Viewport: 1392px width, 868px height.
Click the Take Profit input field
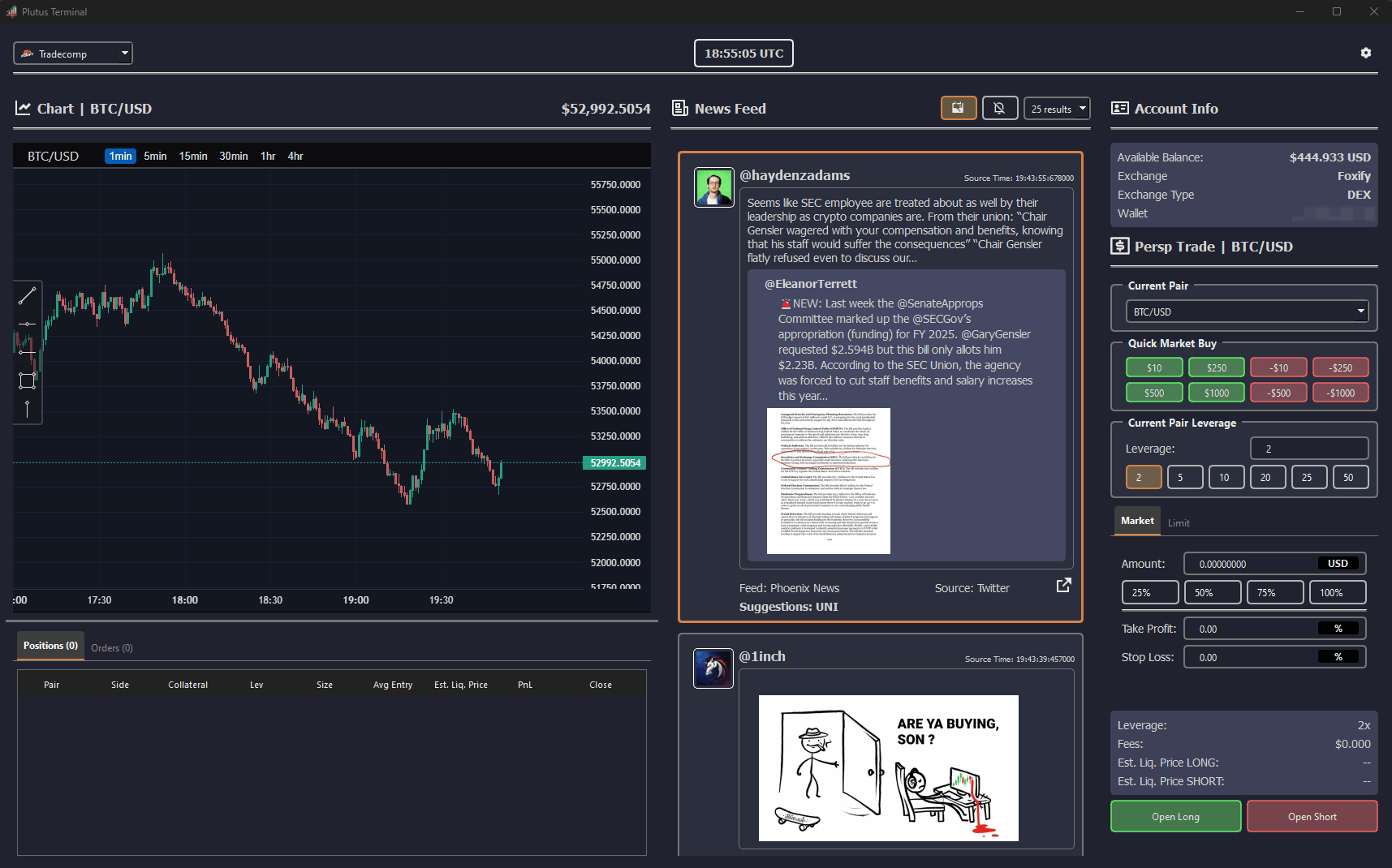click(x=1250, y=629)
